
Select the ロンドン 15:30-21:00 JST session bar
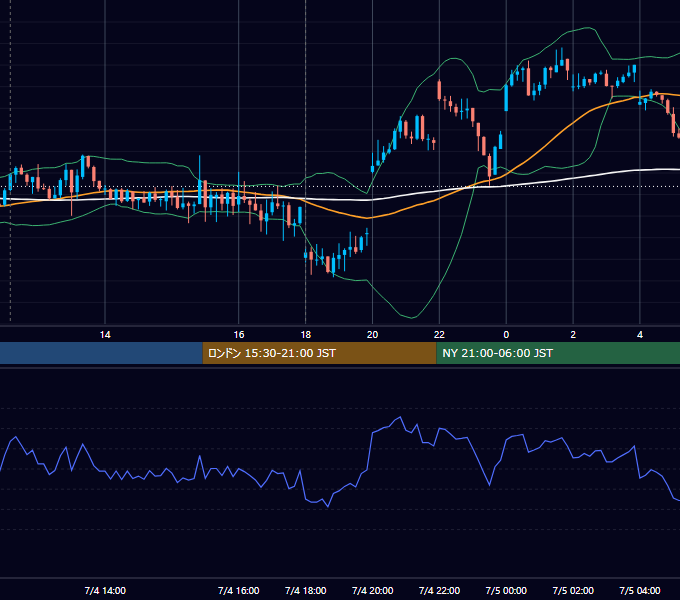click(x=319, y=353)
